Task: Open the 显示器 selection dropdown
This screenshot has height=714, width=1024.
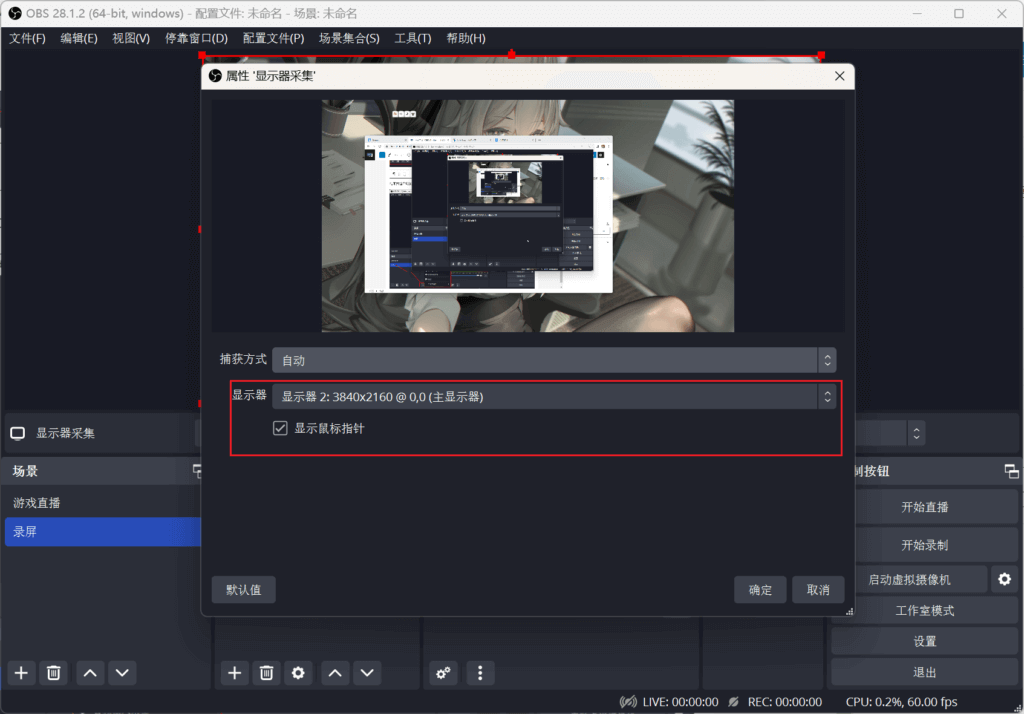Action: tap(553, 397)
